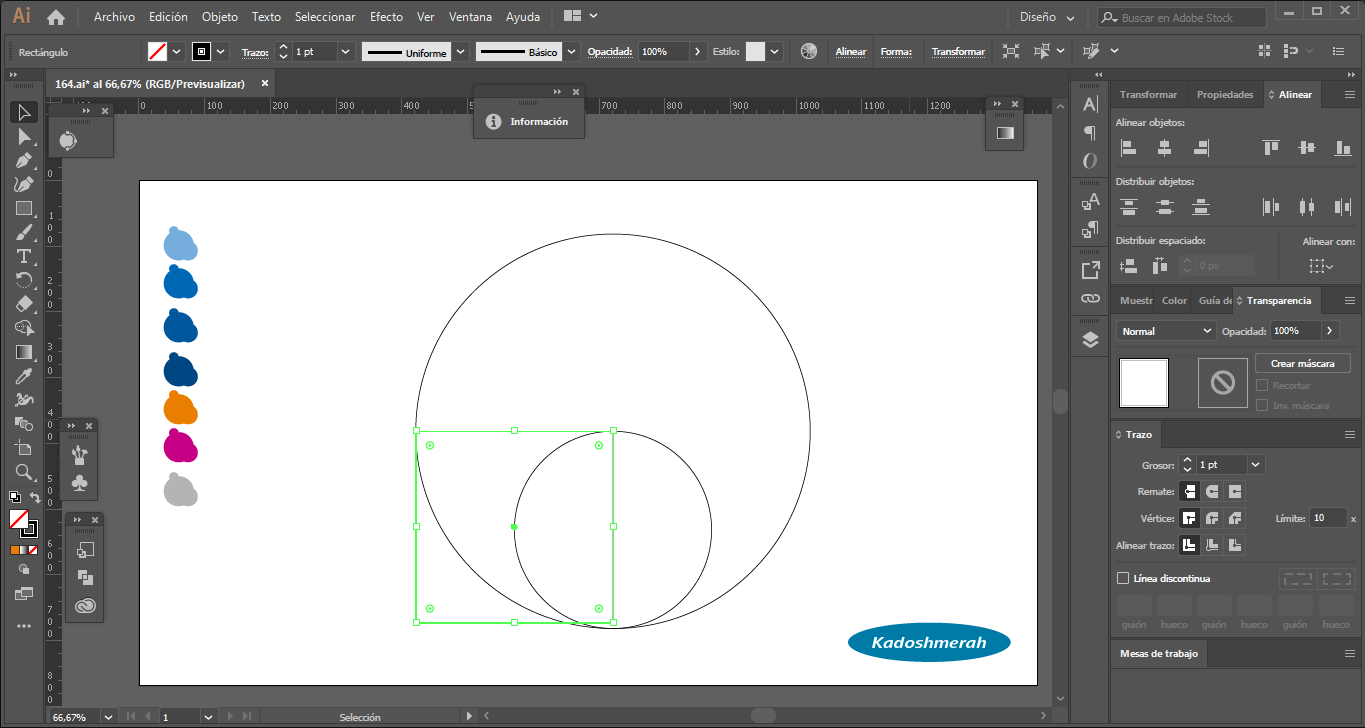Click the Crear máscara button

click(x=1303, y=364)
